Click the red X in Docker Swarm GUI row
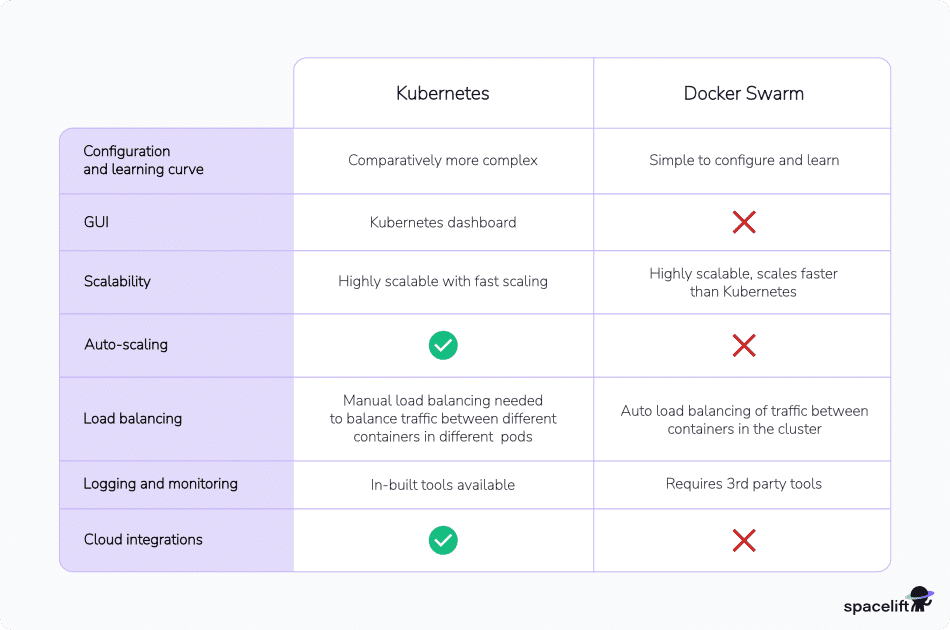Screen dimensions: 950x630 [744, 222]
